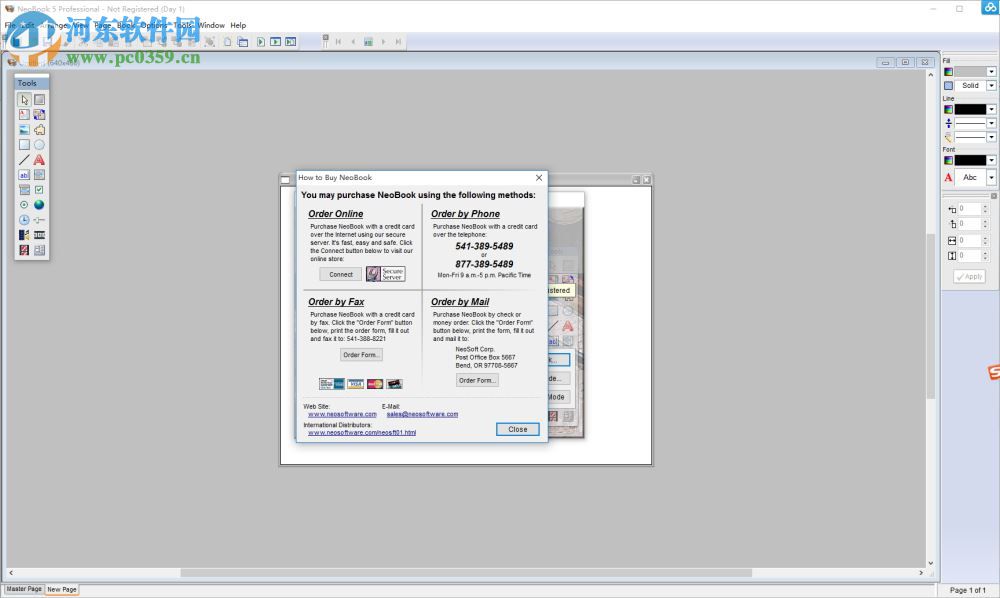This screenshot has height=598, width=1000.
Task: Click the horizontal scrollbar thumb
Action: [466, 573]
